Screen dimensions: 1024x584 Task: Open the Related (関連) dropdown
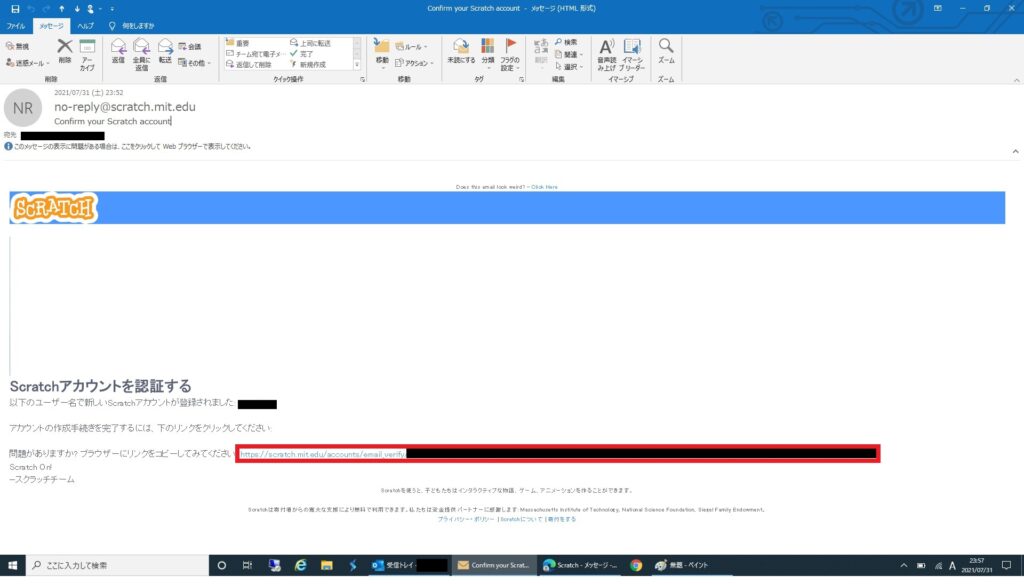(x=568, y=54)
